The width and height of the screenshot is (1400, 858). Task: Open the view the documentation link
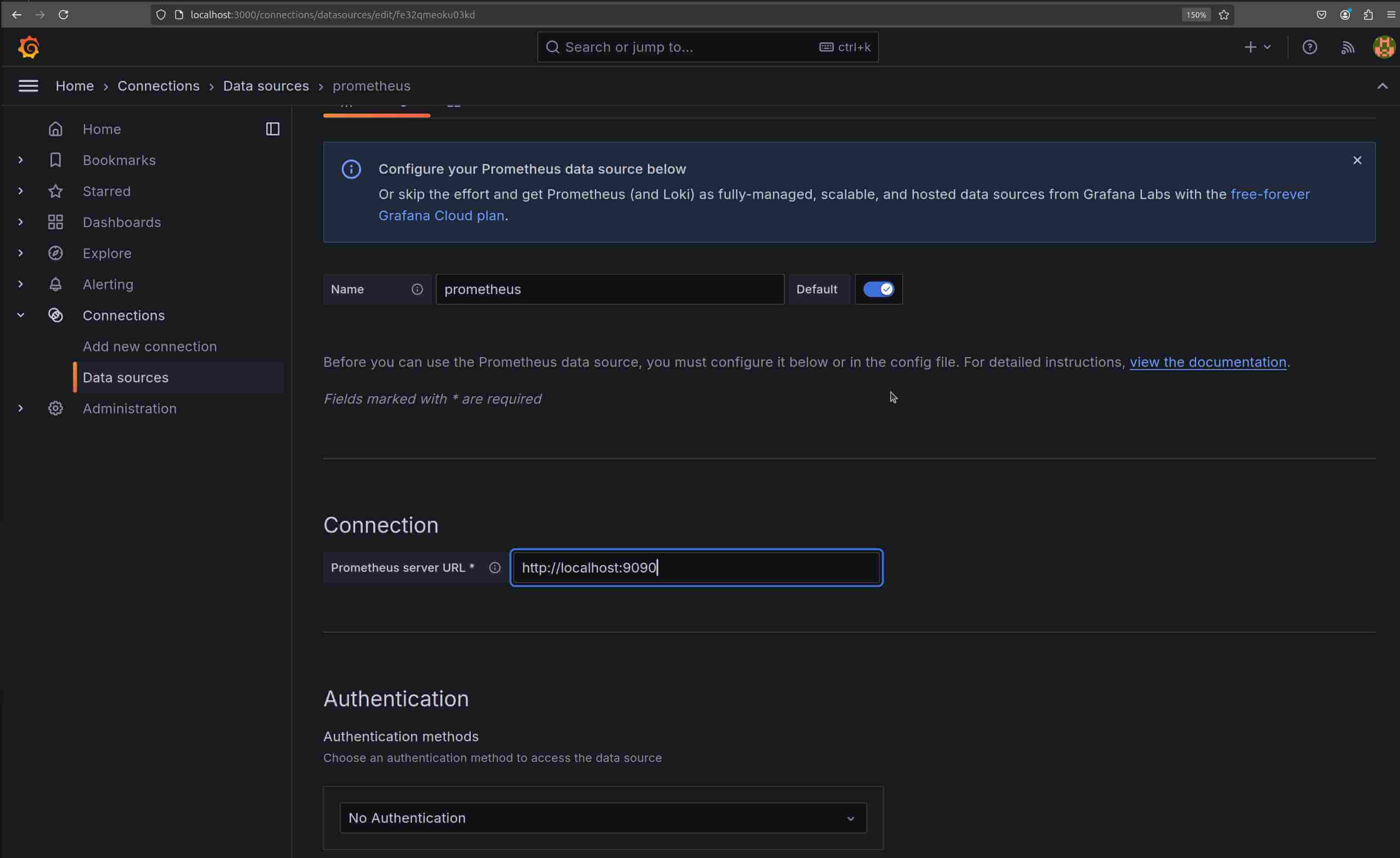point(1208,362)
